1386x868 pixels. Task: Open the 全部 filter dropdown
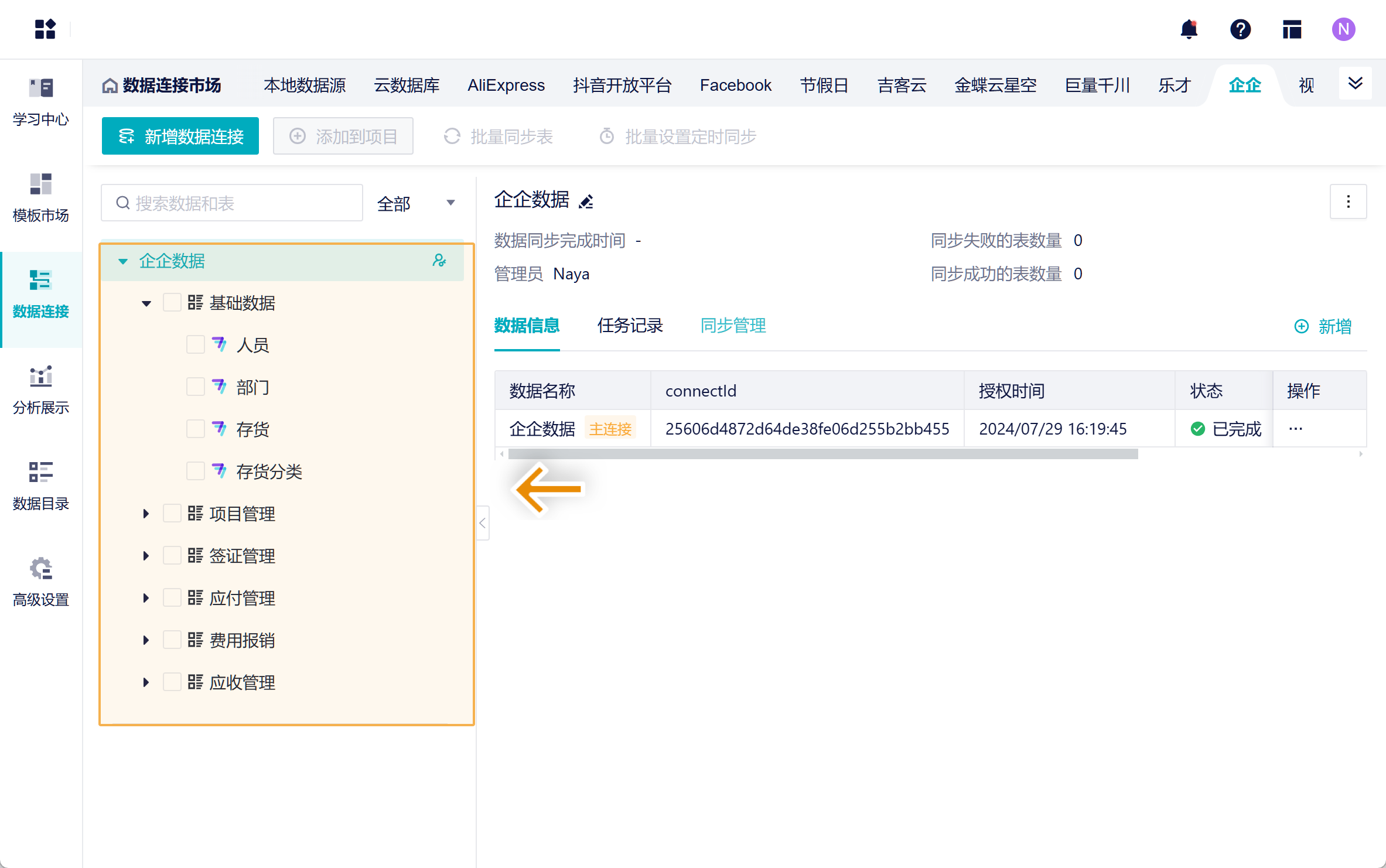click(x=417, y=203)
